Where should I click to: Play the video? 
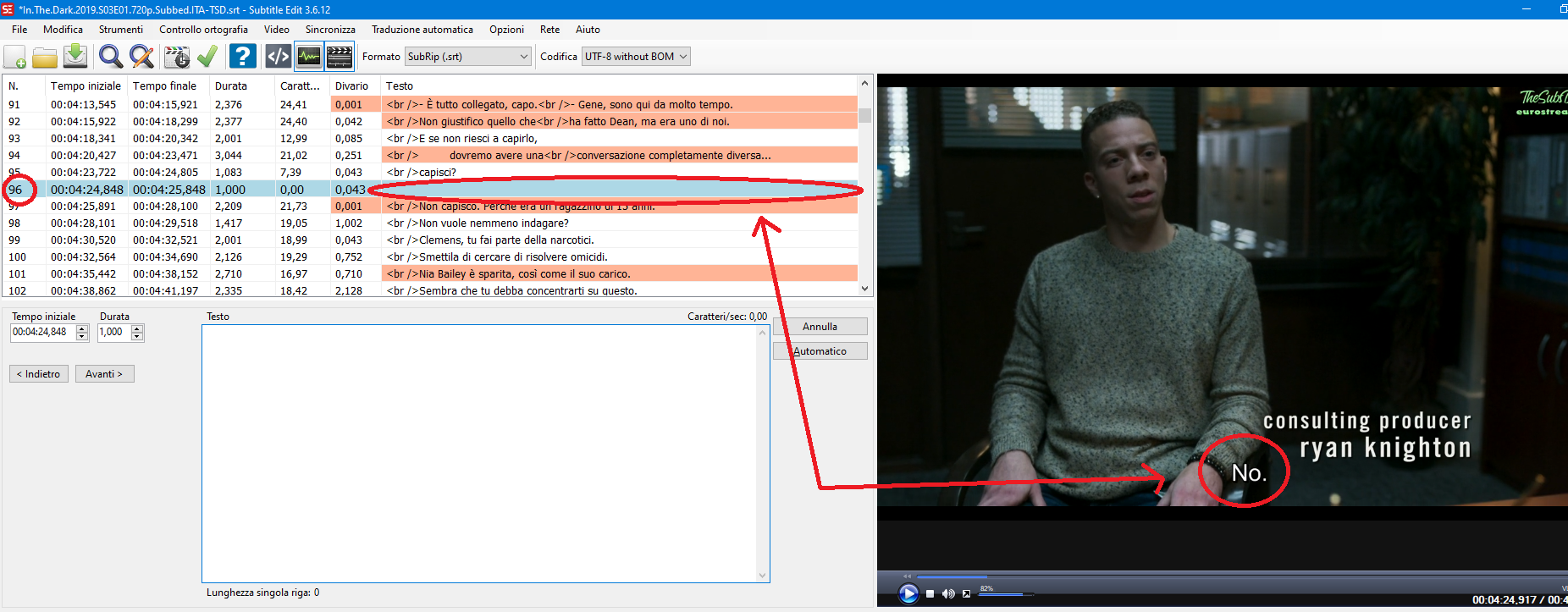point(908,593)
